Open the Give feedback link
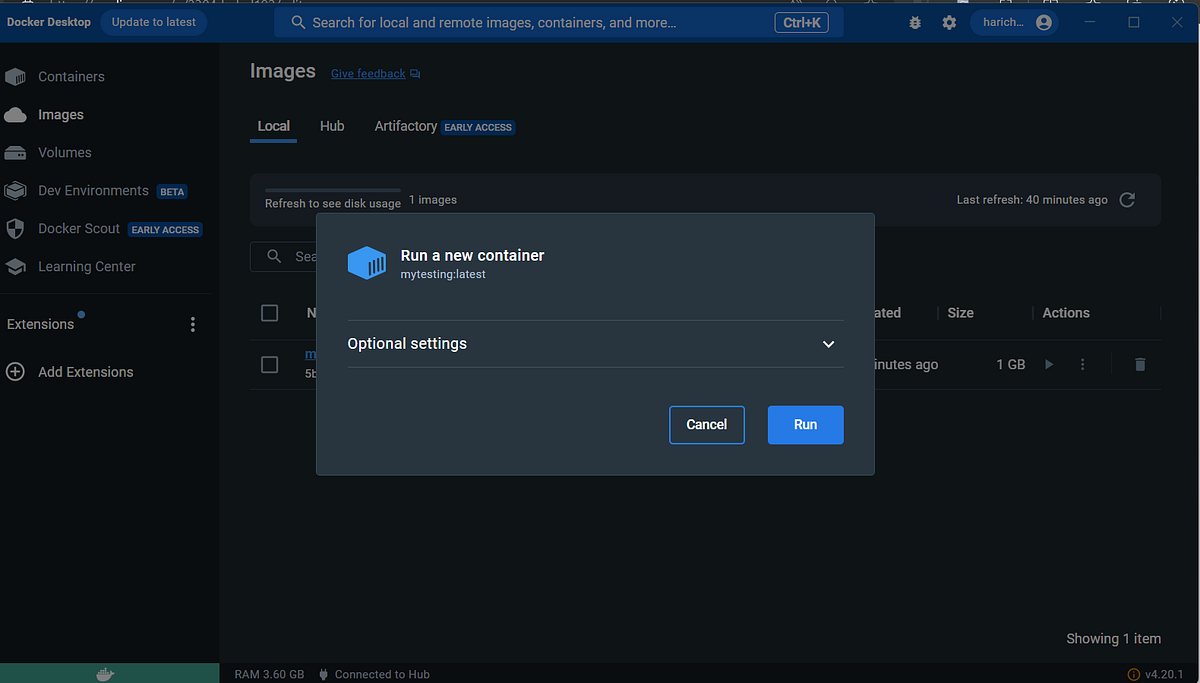Image resolution: width=1200 pixels, height=683 pixels. pos(367,73)
